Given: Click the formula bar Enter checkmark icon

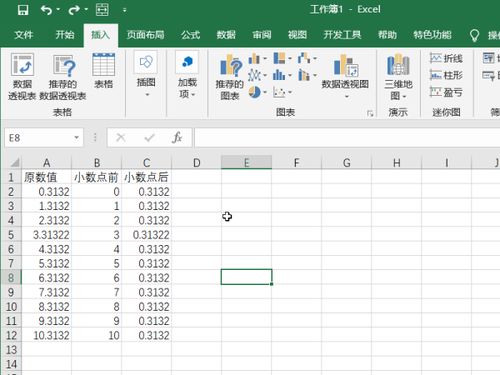Looking at the screenshot, I should click(149, 137).
